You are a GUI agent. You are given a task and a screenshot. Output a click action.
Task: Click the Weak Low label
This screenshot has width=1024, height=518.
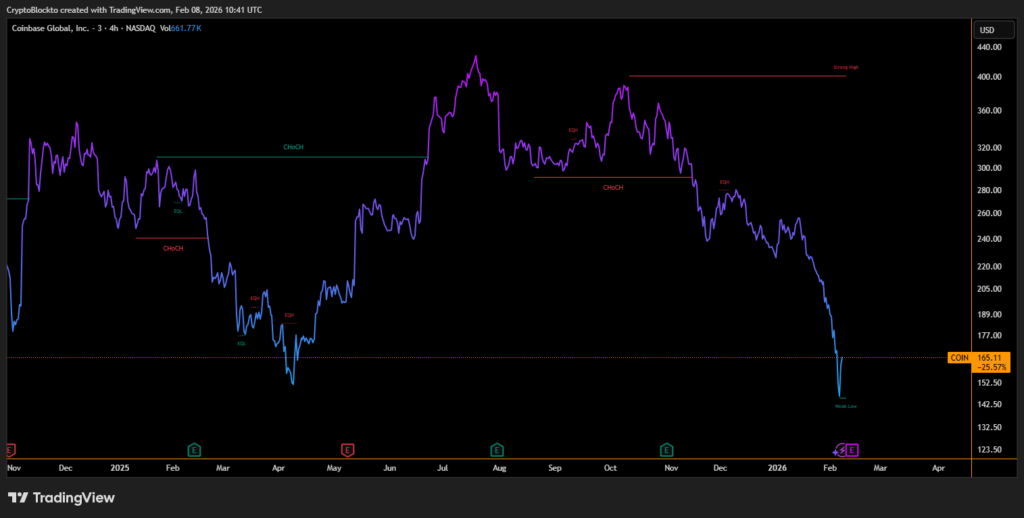(x=845, y=406)
